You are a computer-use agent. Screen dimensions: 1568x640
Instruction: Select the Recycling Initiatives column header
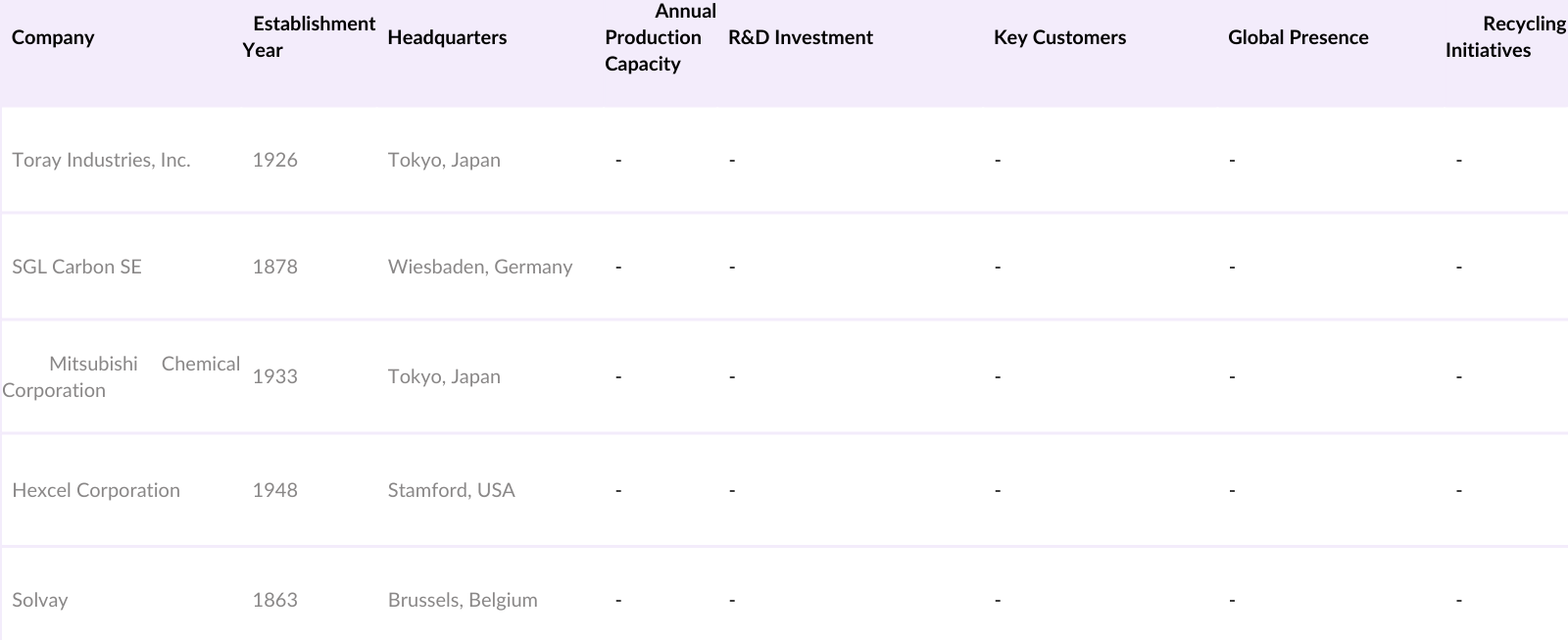point(1504,37)
